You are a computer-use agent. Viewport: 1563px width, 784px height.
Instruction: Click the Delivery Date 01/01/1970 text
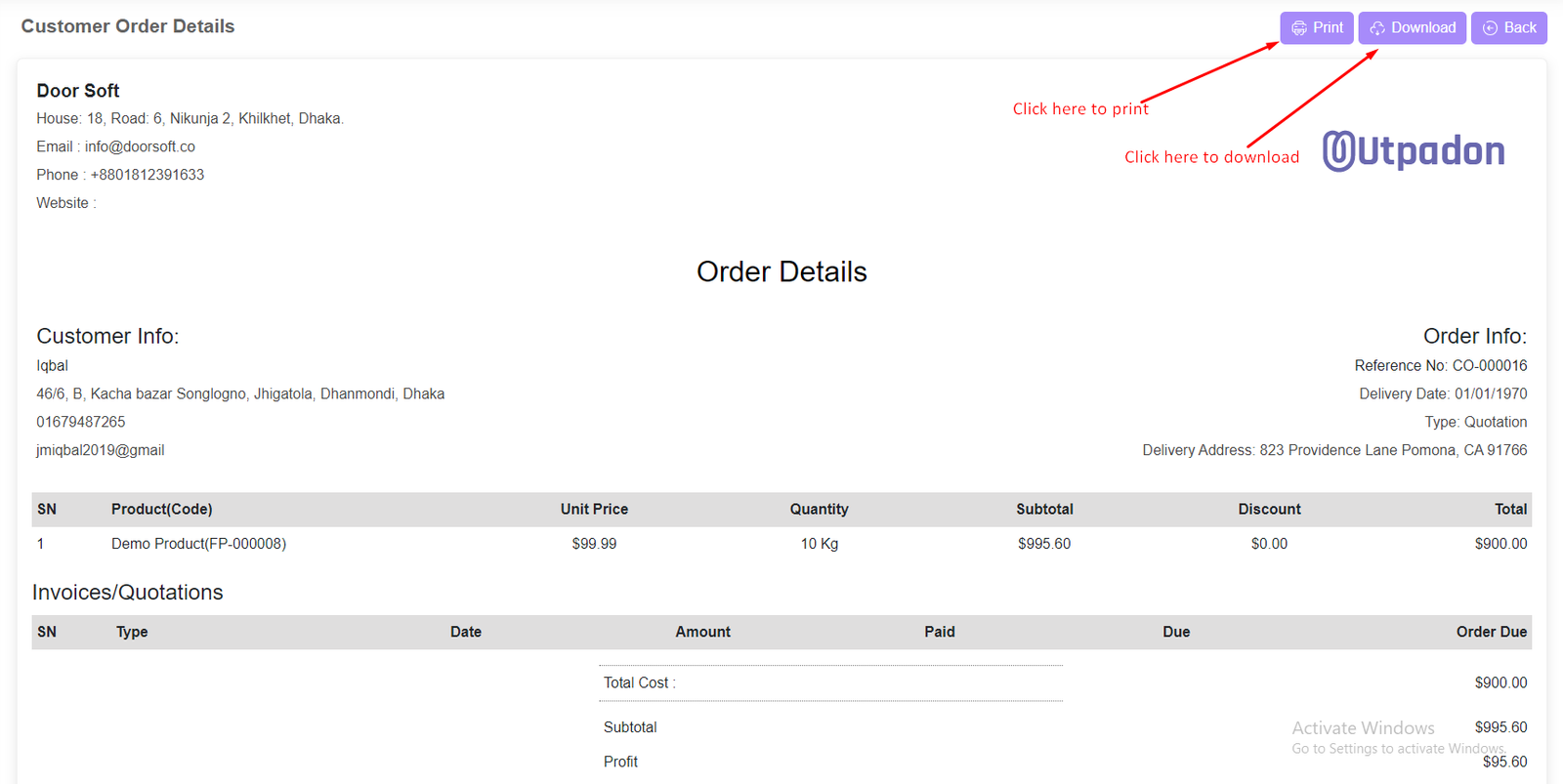click(1443, 393)
